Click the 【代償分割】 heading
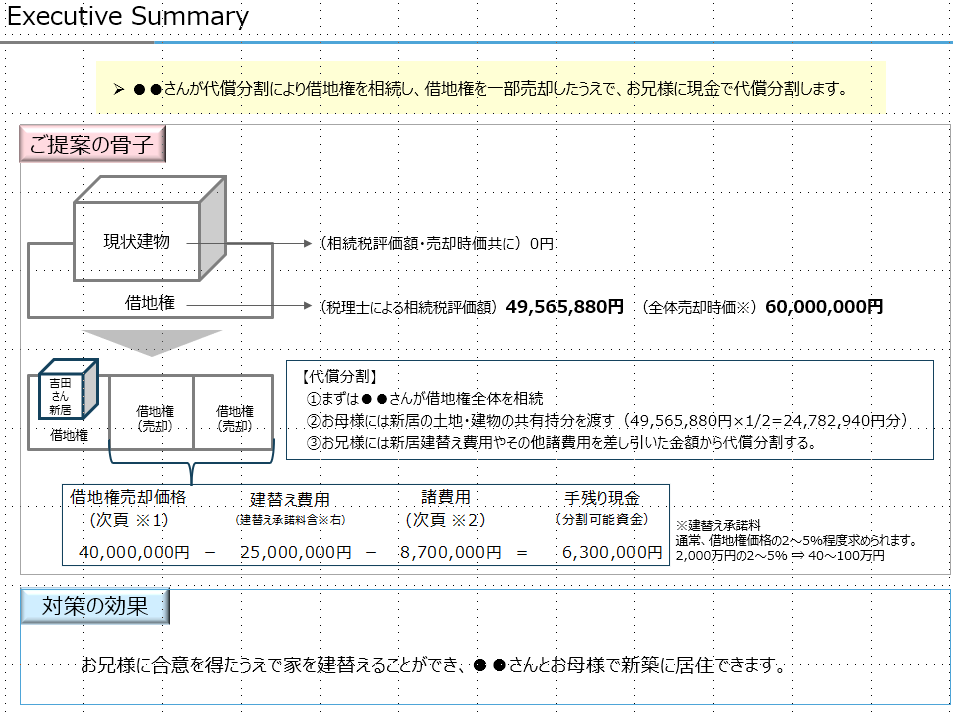The image size is (953, 712). click(339, 377)
